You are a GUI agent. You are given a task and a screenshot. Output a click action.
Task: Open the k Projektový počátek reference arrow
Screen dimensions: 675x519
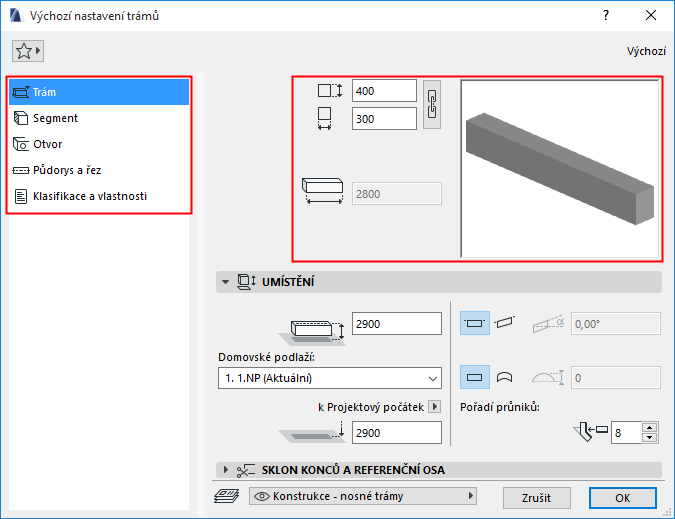coord(435,407)
